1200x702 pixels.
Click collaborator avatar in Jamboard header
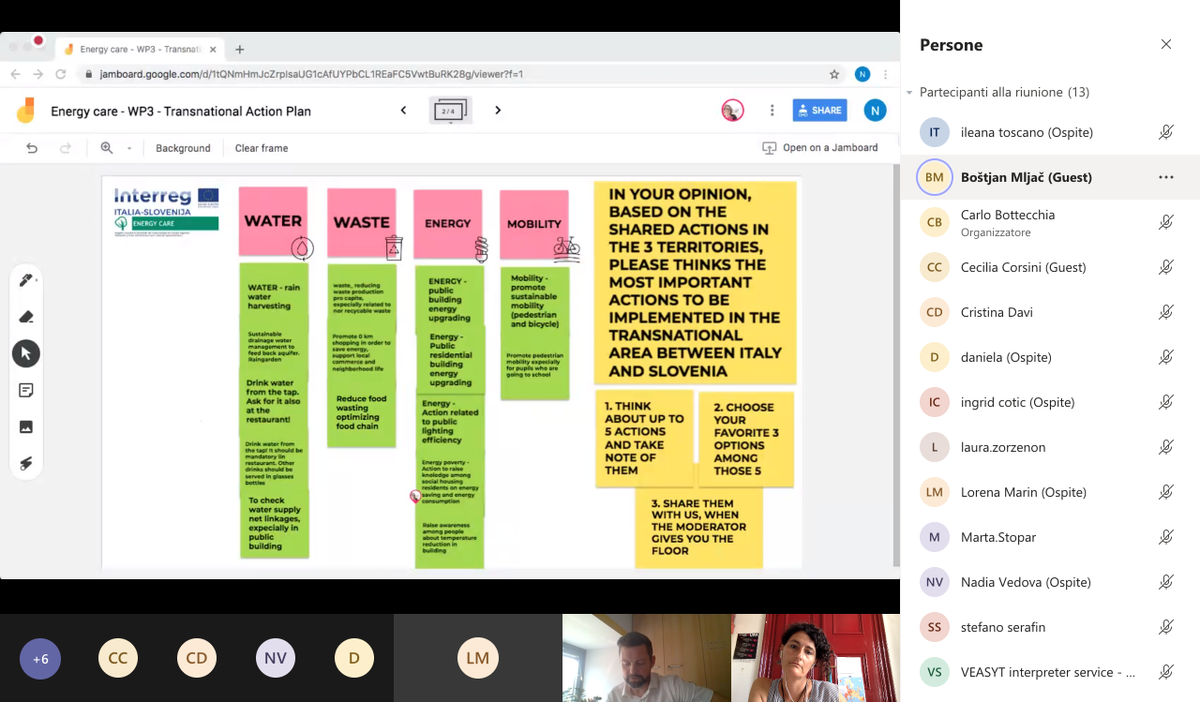click(x=733, y=111)
